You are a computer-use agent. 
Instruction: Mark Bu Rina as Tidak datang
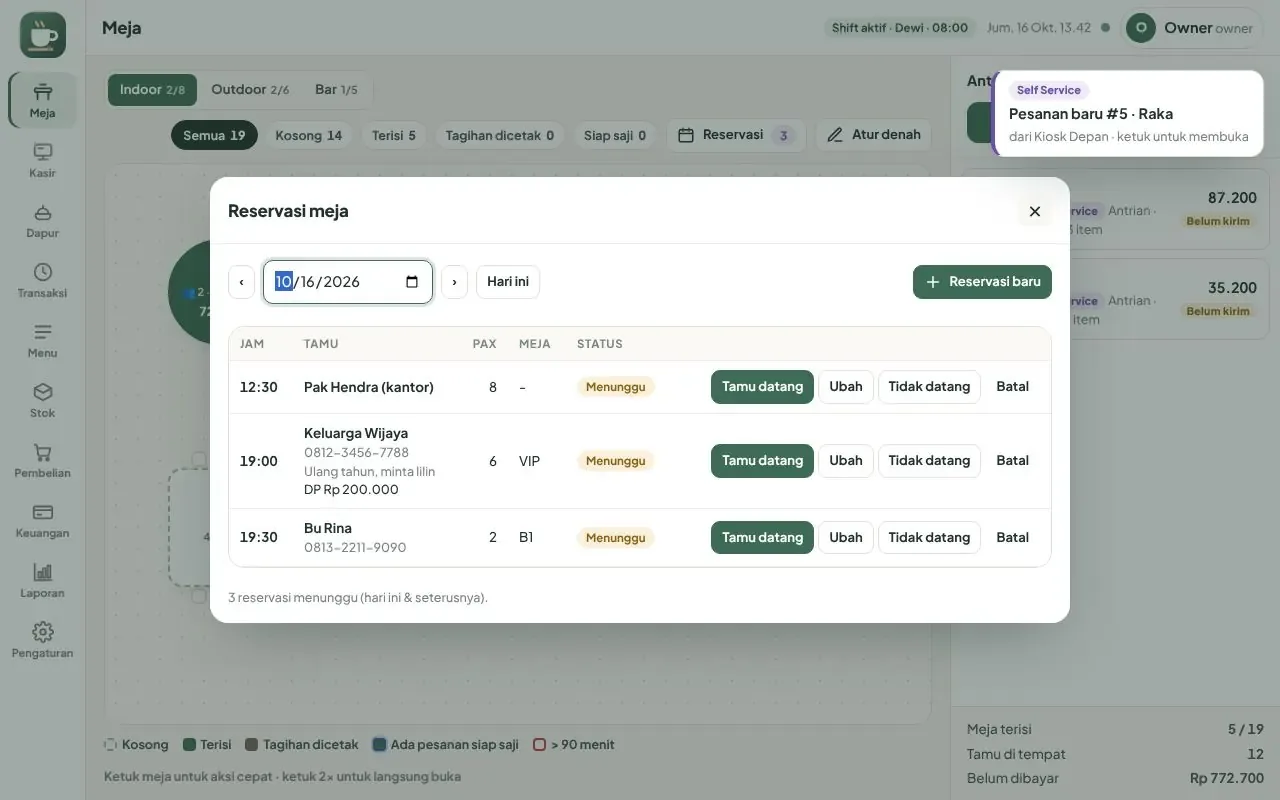pos(929,538)
